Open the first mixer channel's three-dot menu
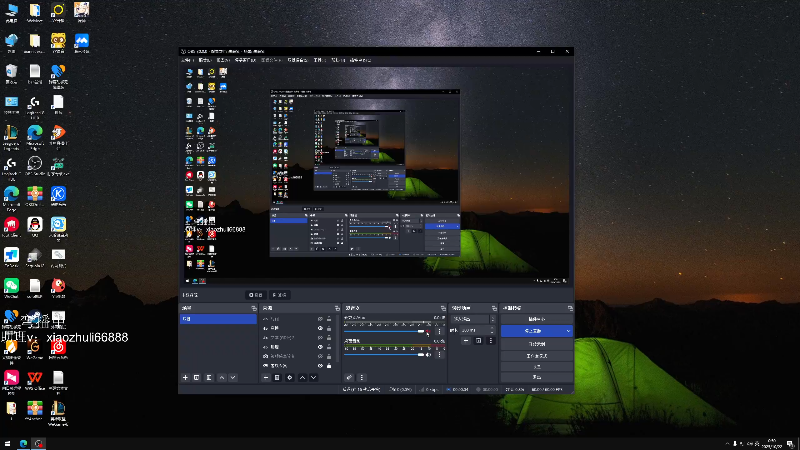Viewport: 800px width, 450px height. point(439,332)
